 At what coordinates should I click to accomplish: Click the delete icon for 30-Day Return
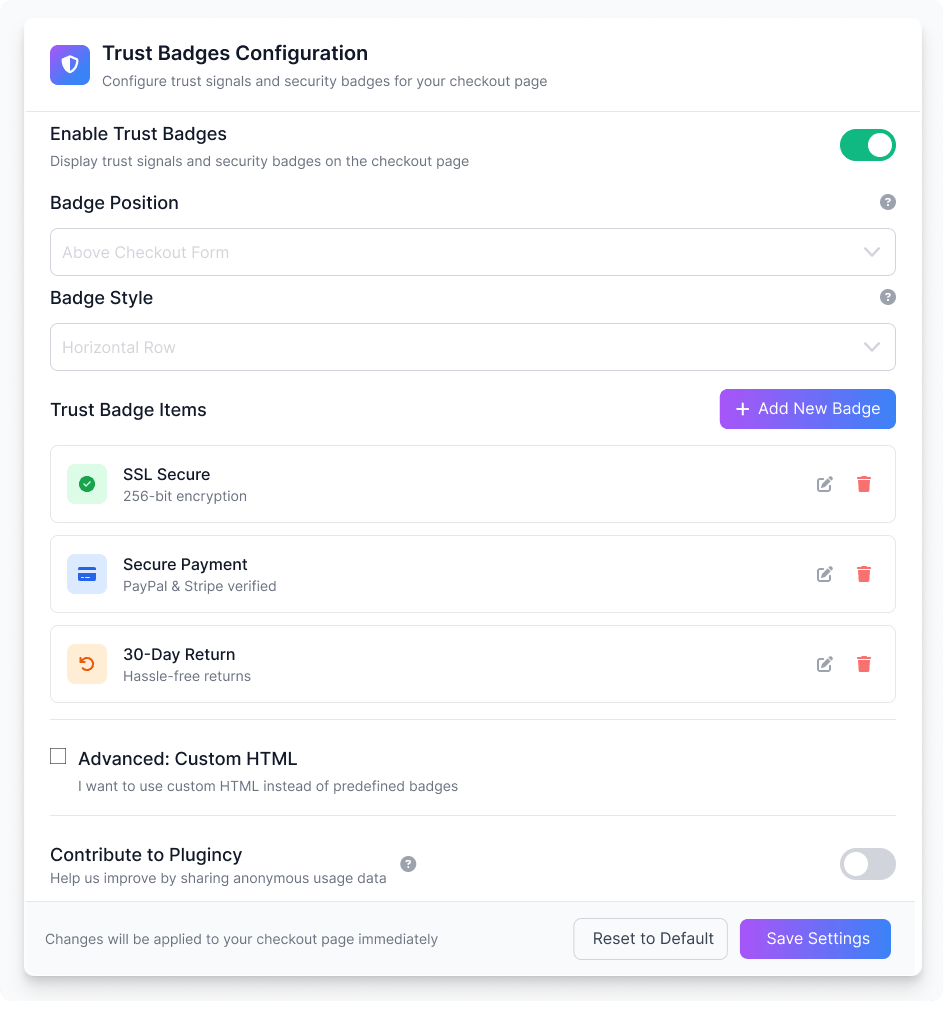[864, 664]
